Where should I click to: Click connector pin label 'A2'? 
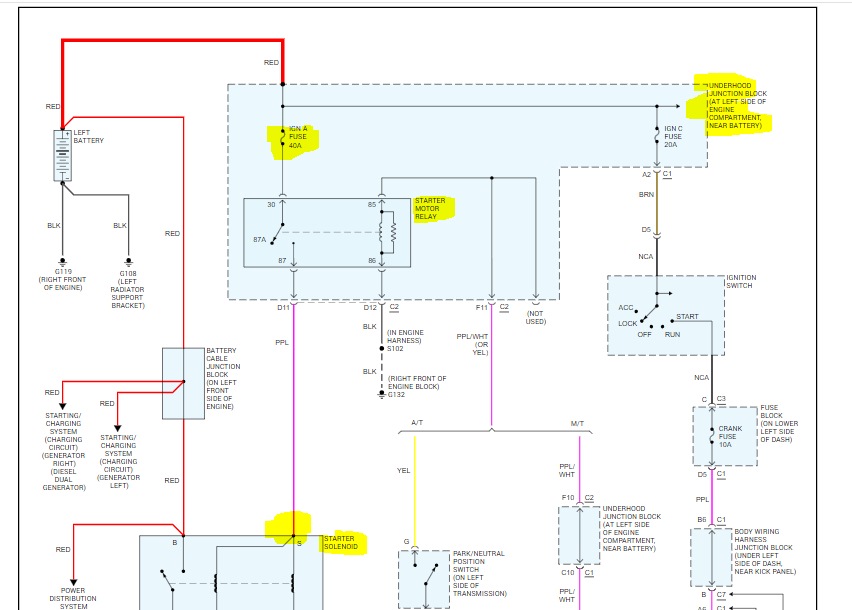click(x=646, y=174)
